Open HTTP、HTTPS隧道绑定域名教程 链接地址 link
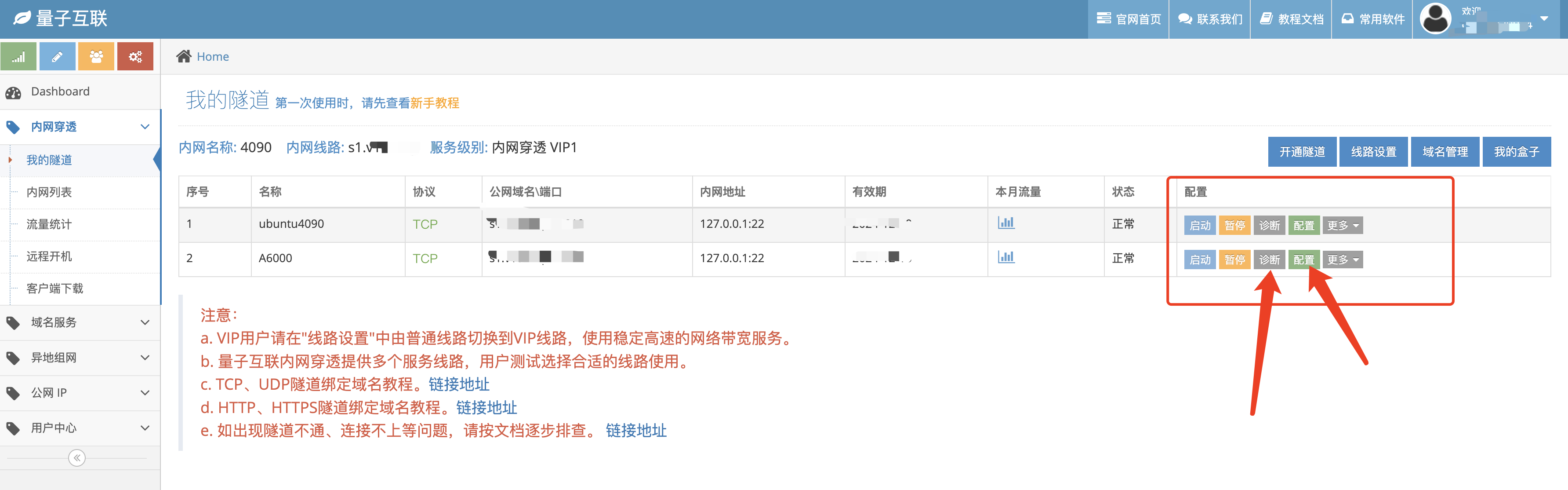The image size is (1568, 490). [486, 408]
